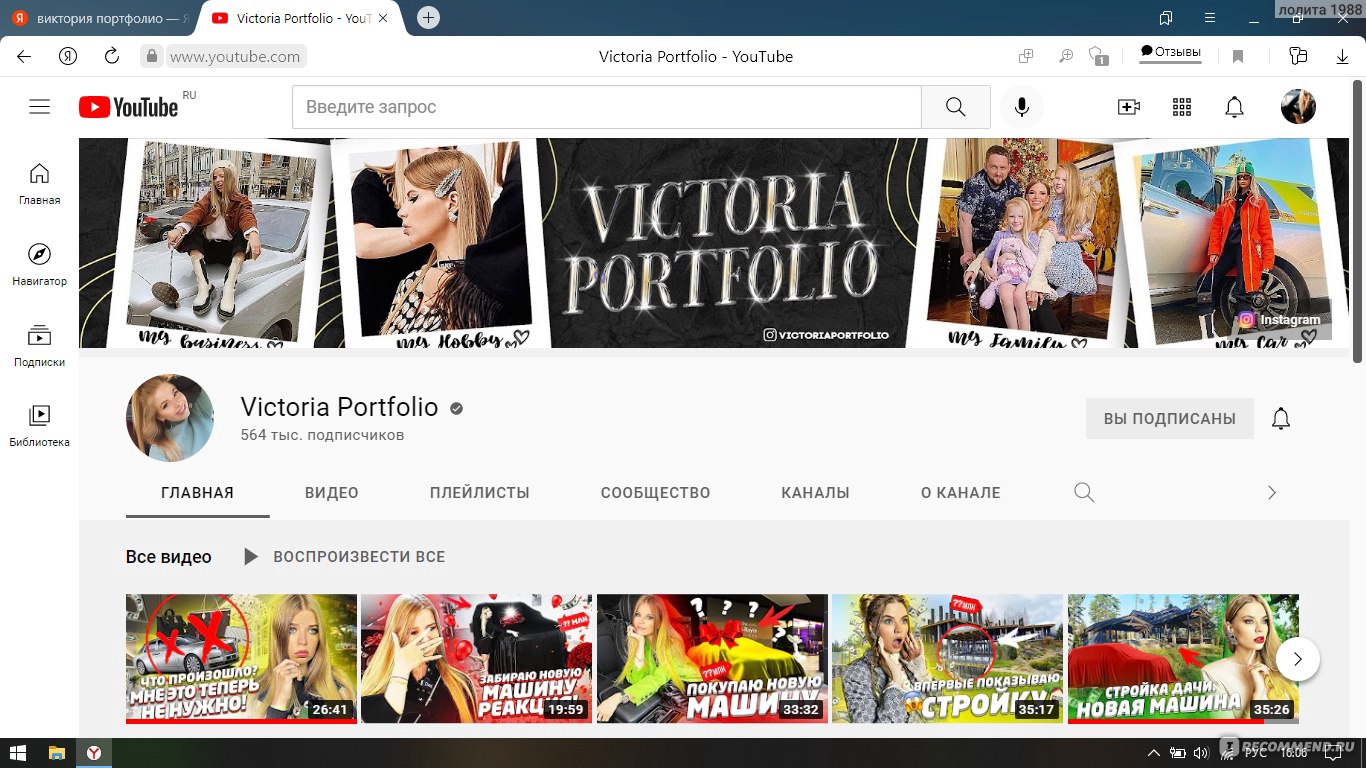Start a search with the magnifier button
Image resolution: width=1366 pixels, height=768 pixels.
point(955,107)
